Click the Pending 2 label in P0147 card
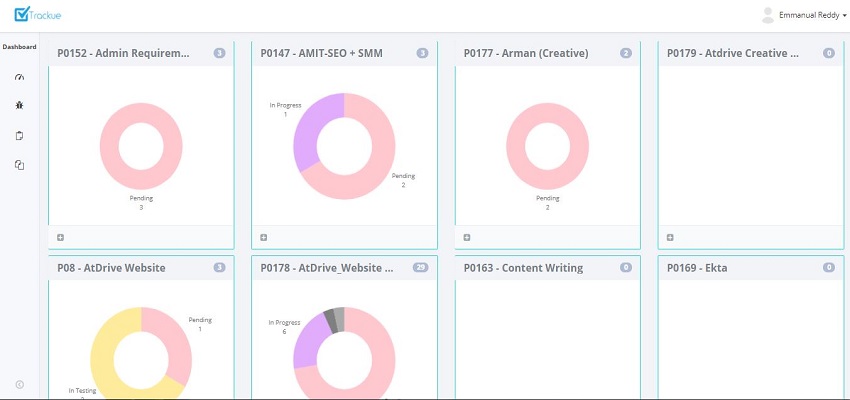Screen dimensions: 850x400 pos(403,180)
